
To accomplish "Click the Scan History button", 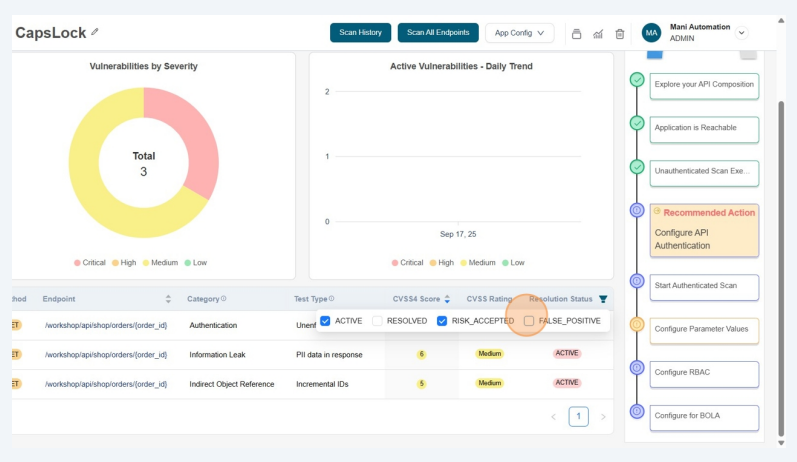I will coord(360,33).
